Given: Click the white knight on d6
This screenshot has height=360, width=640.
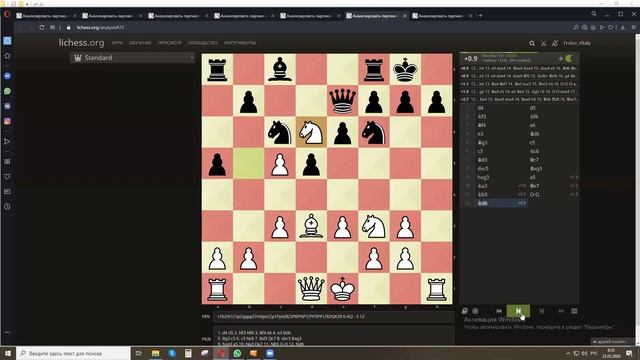Looking at the screenshot, I should pyautogui.click(x=311, y=132).
